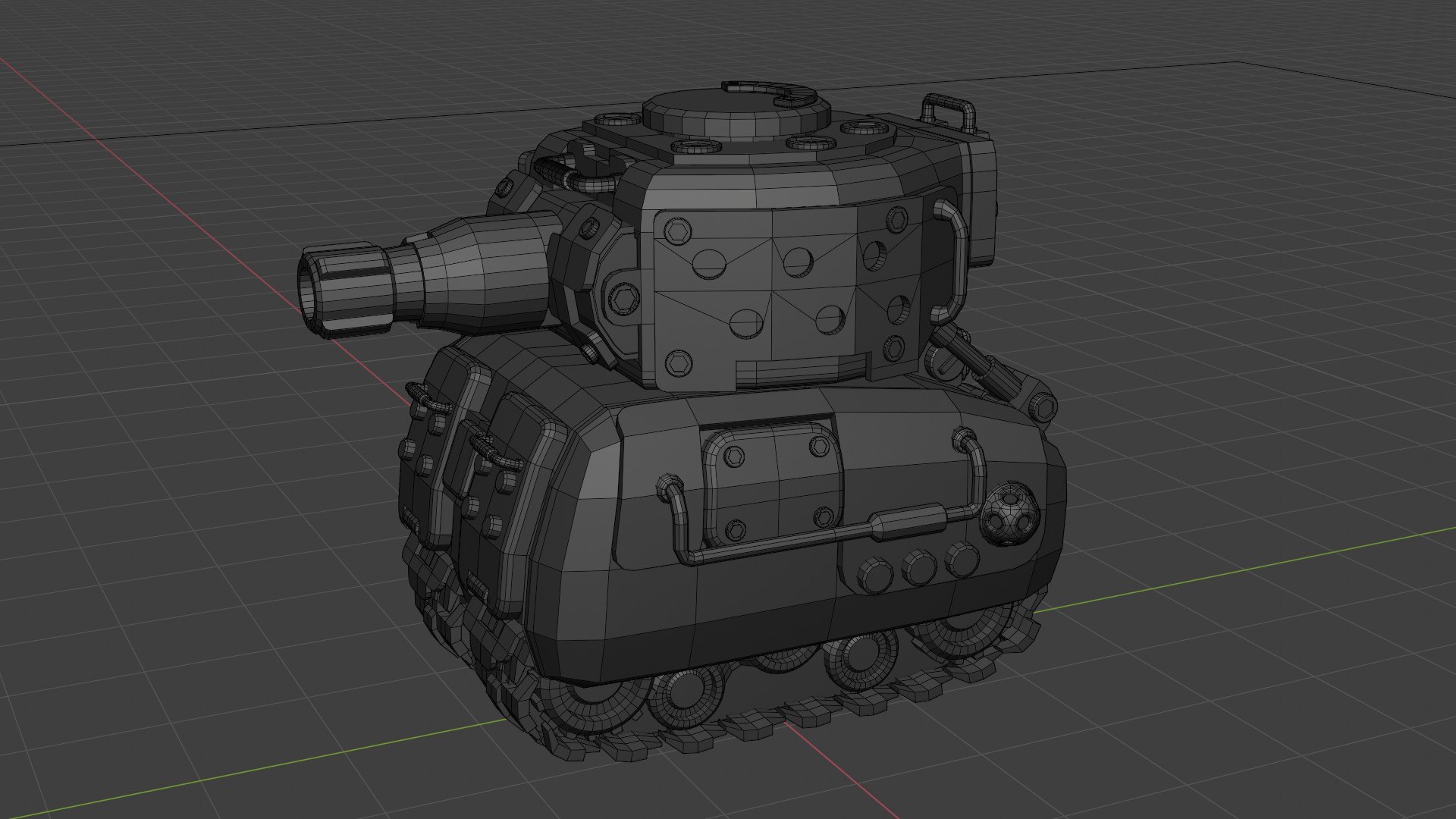1456x819 pixels.
Task: Select the middle of three round hull knobs
Action: click(x=919, y=567)
